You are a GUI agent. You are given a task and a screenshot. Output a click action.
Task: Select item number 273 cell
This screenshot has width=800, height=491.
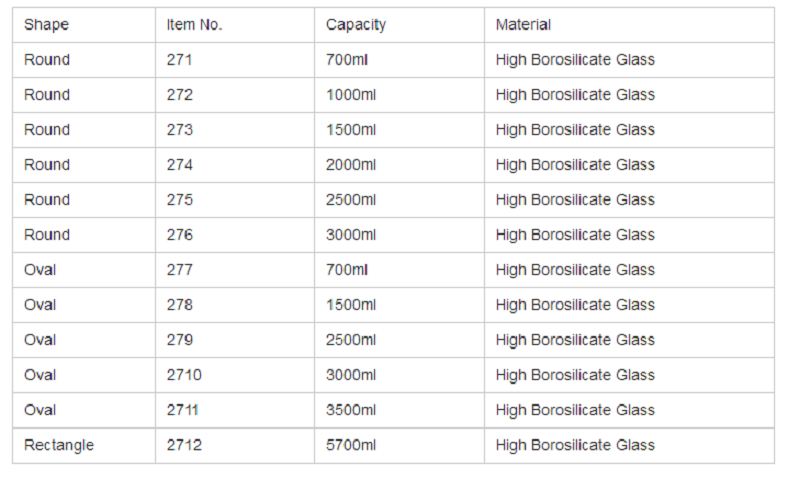tap(180, 130)
